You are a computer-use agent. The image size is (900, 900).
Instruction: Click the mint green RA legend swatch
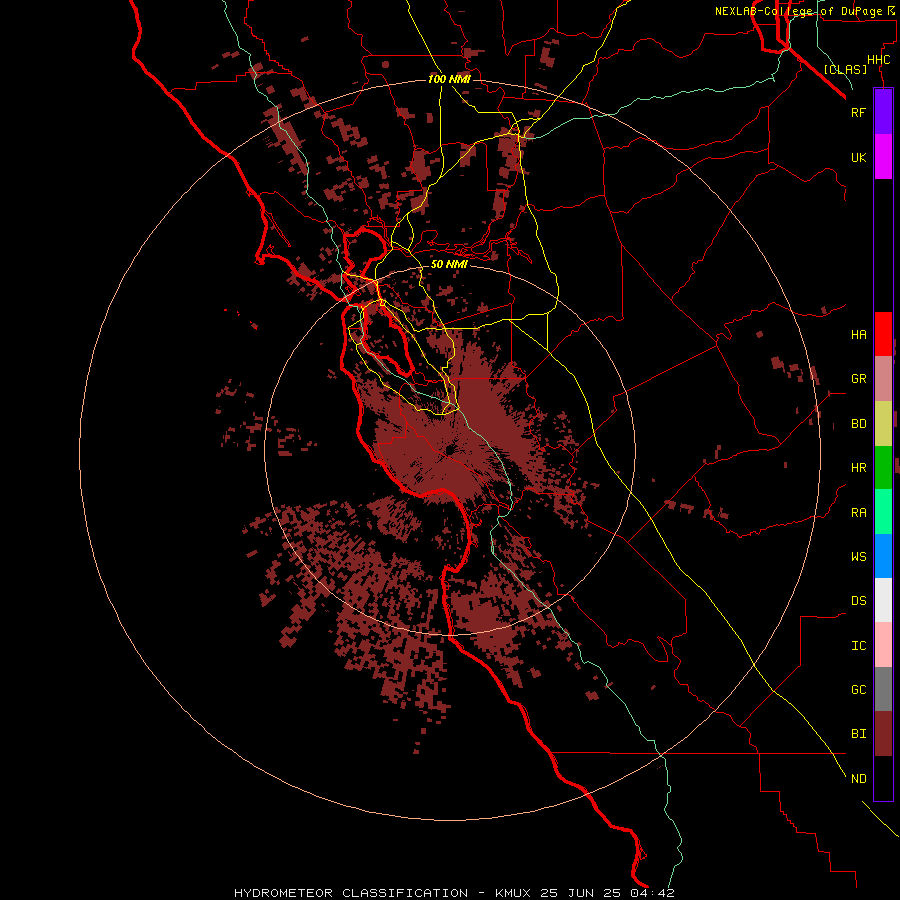tap(883, 512)
